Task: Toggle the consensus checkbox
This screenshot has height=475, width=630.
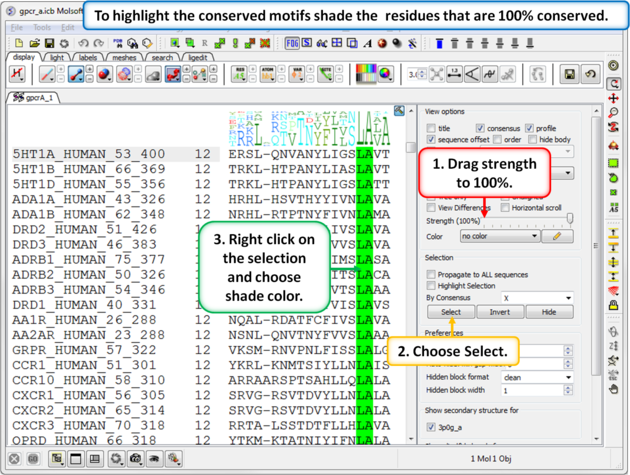Action: click(x=481, y=129)
